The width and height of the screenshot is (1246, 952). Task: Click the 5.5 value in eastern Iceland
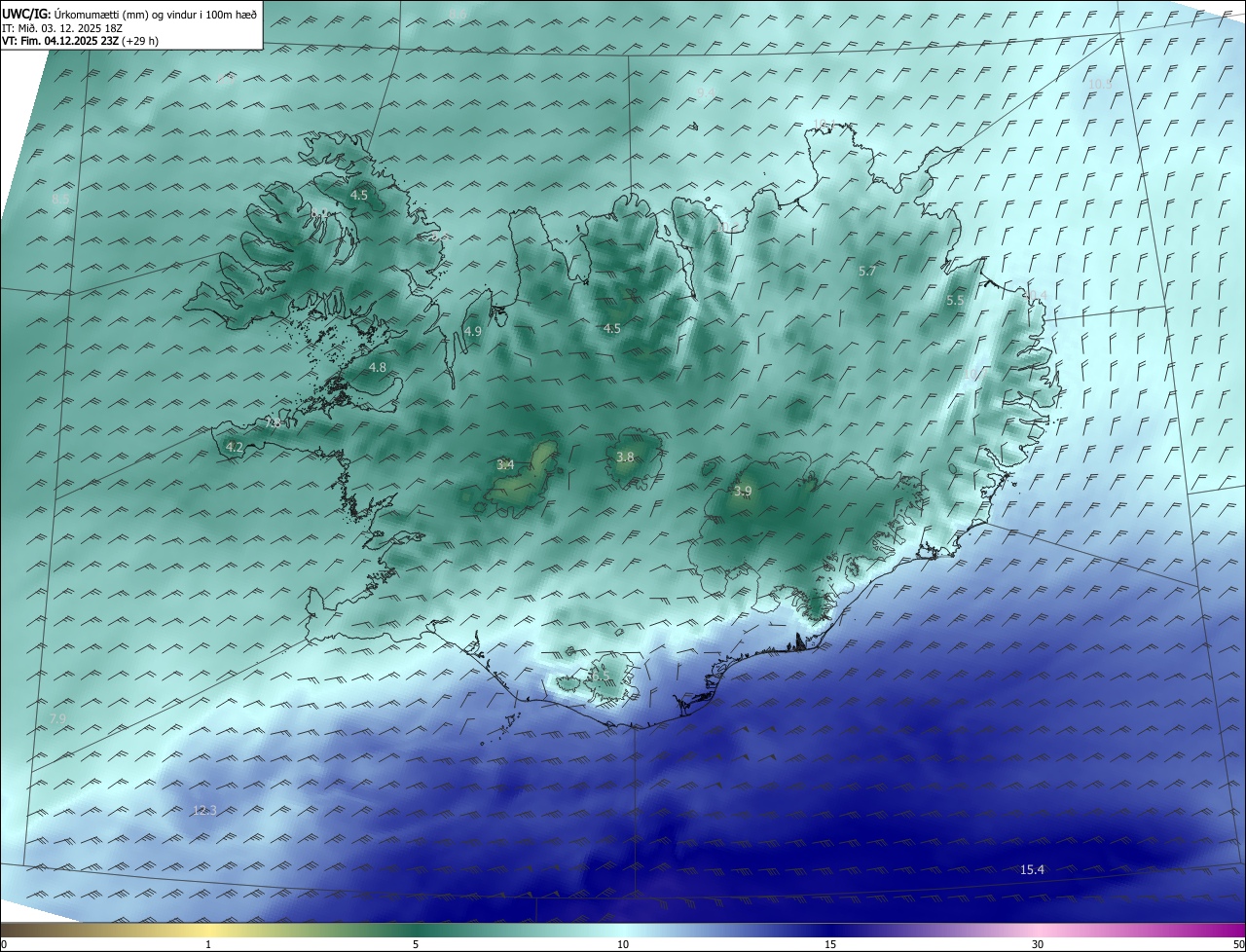tap(955, 300)
